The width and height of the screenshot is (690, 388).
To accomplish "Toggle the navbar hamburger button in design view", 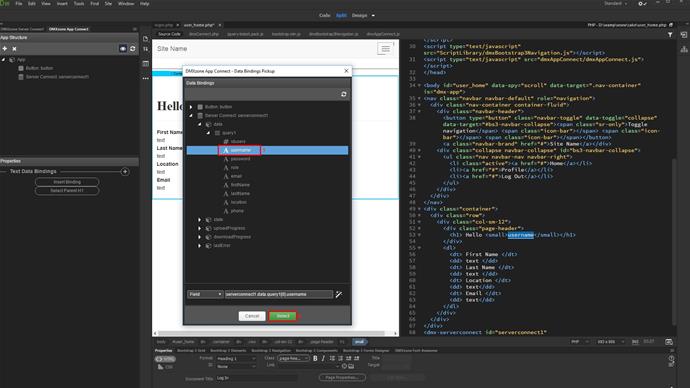I will click(x=385, y=49).
